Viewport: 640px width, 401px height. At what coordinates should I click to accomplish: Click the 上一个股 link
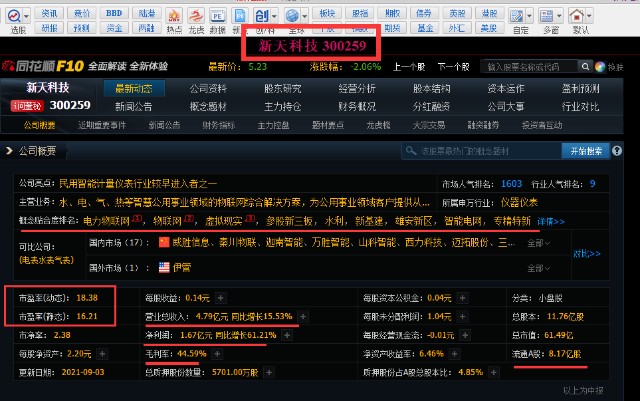pos(409,67)
